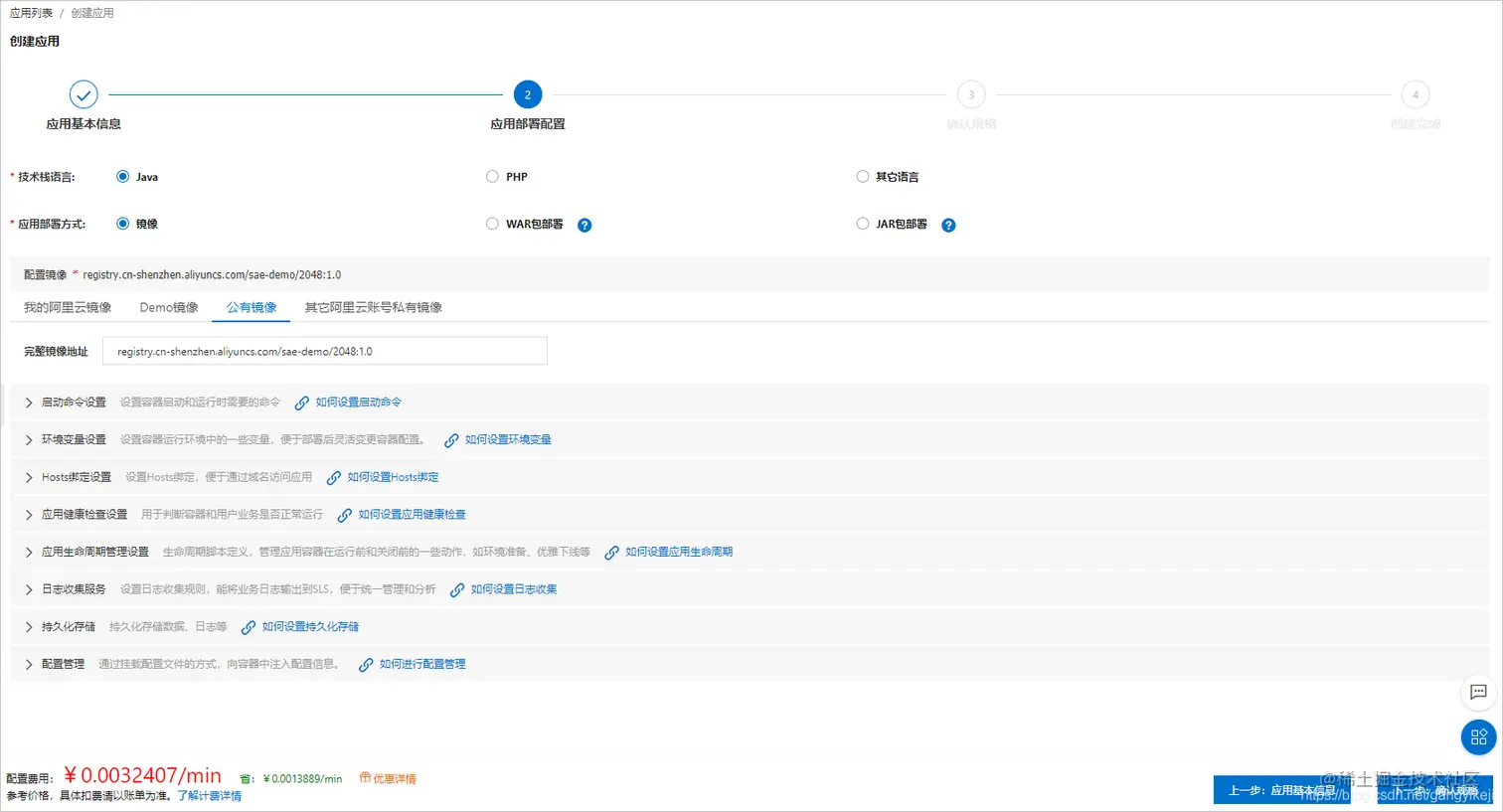The image size is (1503, 812).
Task: Click link icon beside 如何设置环境变量
Action: pos(451,440)
